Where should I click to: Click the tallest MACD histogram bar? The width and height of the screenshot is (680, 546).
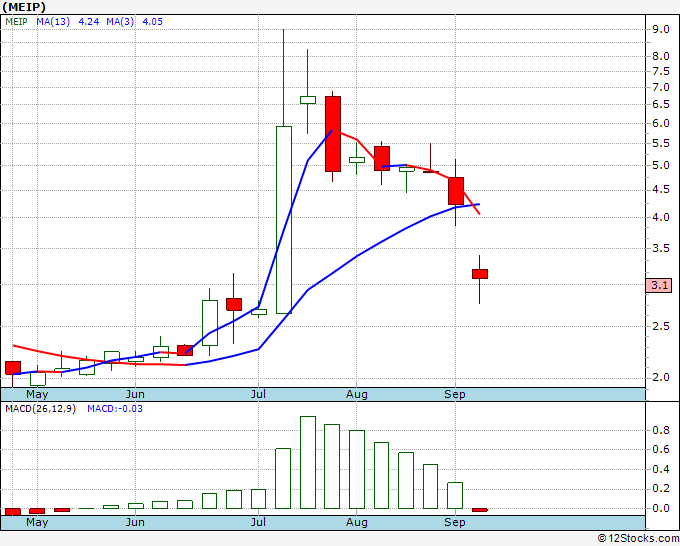(x=308, y=462)
